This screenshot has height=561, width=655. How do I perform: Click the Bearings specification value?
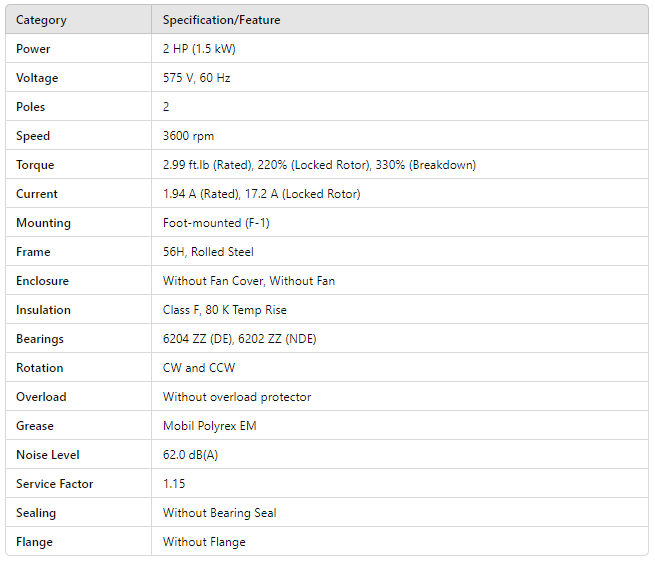point(239,339)
